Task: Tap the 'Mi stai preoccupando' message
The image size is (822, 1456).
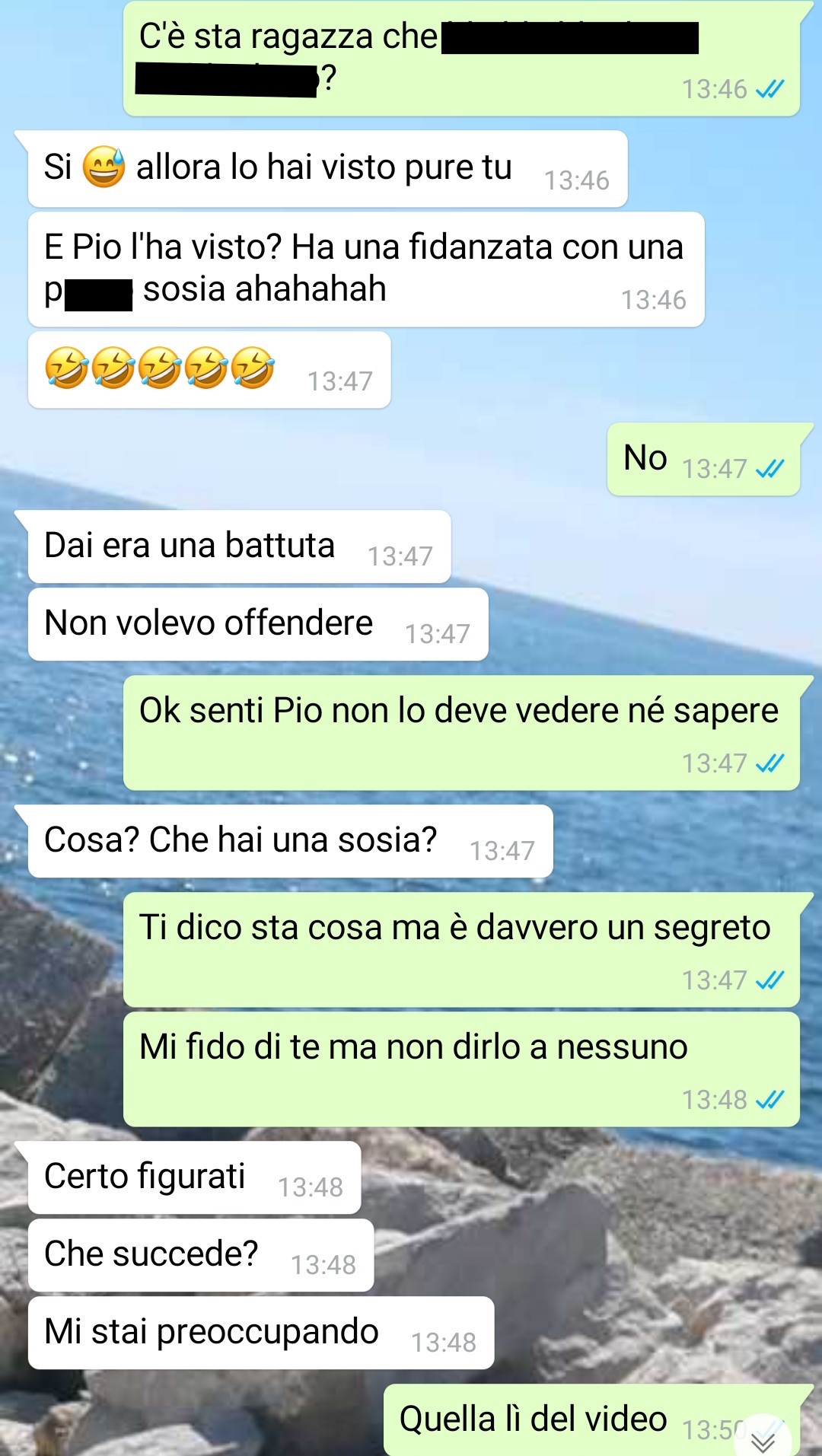Action: point(261,1333)
